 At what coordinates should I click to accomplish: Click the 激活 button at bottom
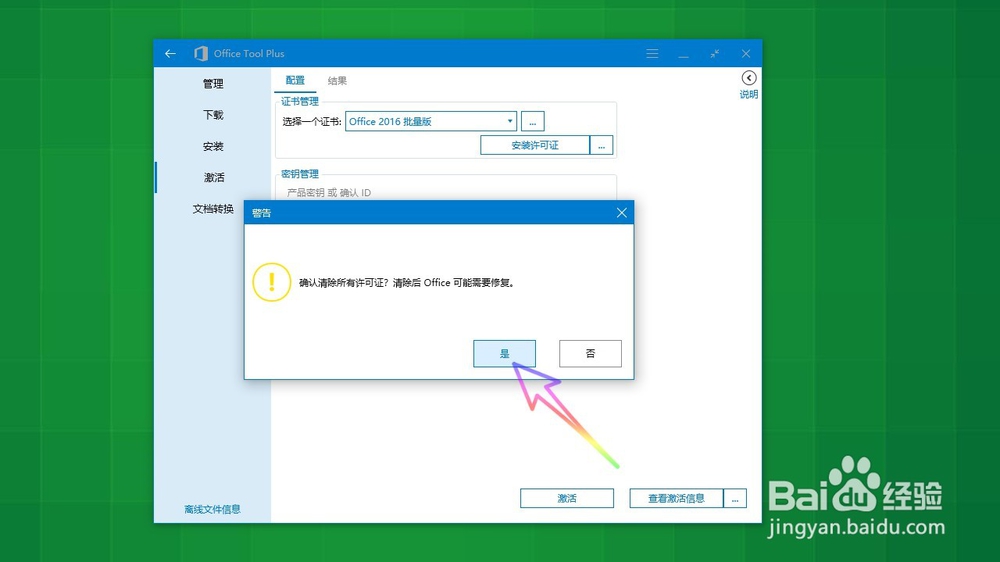567,498
